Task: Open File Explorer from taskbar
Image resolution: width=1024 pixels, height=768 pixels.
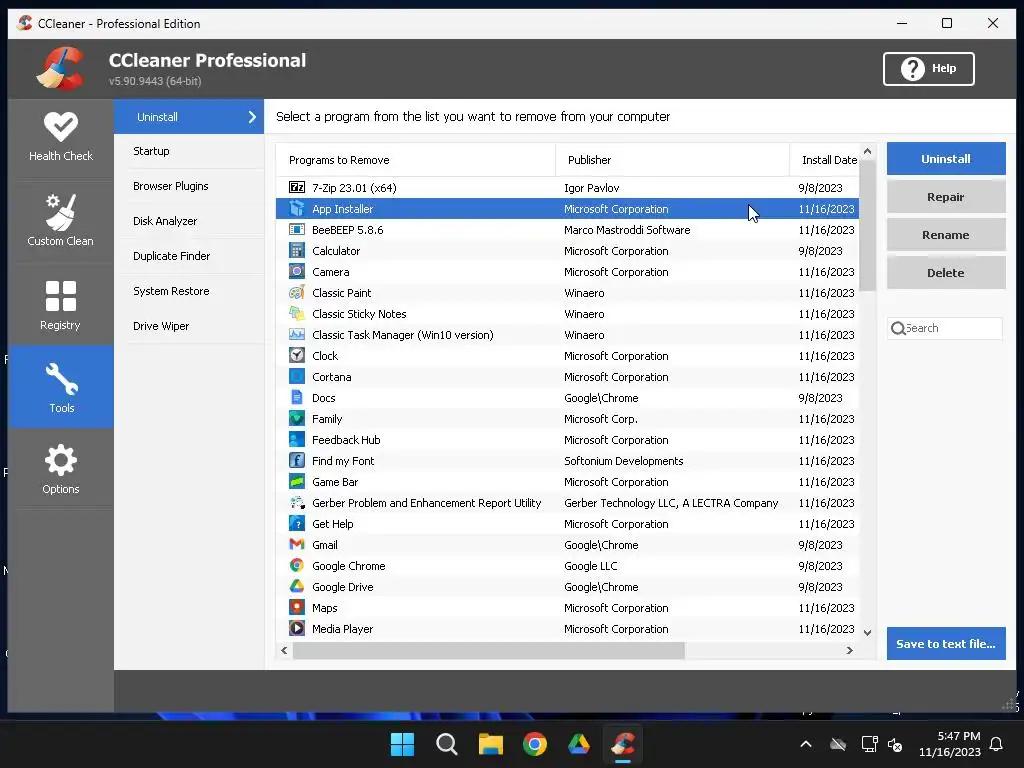Action: point(490,744)
